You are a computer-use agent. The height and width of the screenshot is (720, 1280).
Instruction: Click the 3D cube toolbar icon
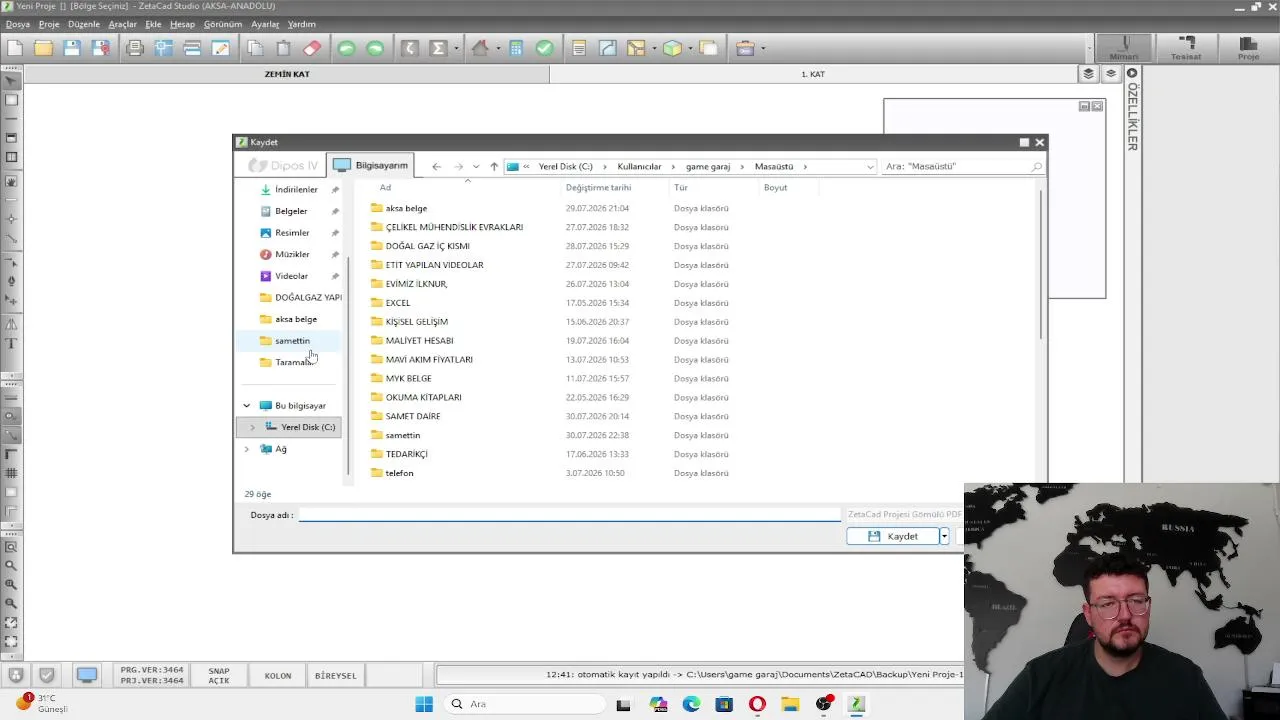(x=672, y=48)
